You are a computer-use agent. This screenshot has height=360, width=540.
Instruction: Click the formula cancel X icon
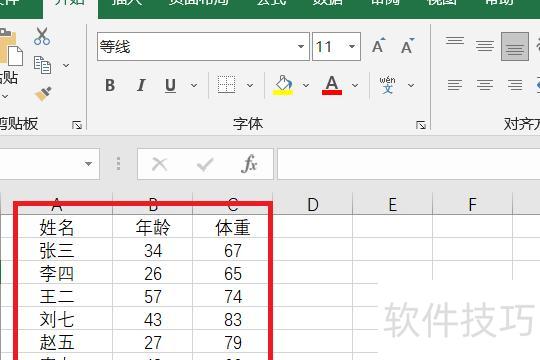[x=159, y=164]
